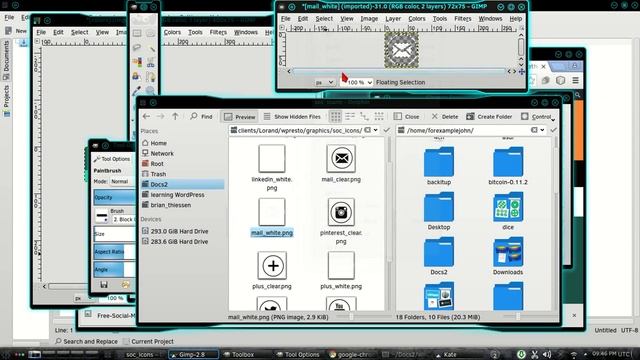
Task: Open Help menu in mail_white GIMP window
Action: coord(516,19)
